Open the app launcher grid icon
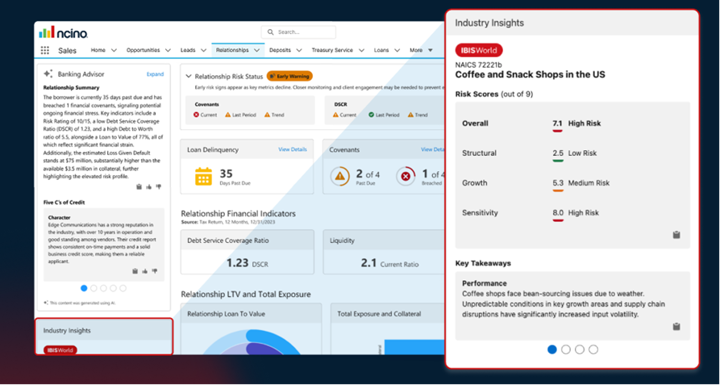 click(45, 51)
